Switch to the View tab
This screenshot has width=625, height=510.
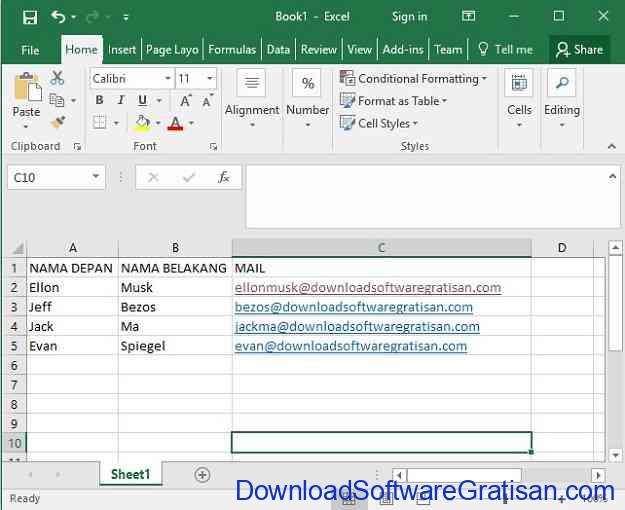[359, 50]
